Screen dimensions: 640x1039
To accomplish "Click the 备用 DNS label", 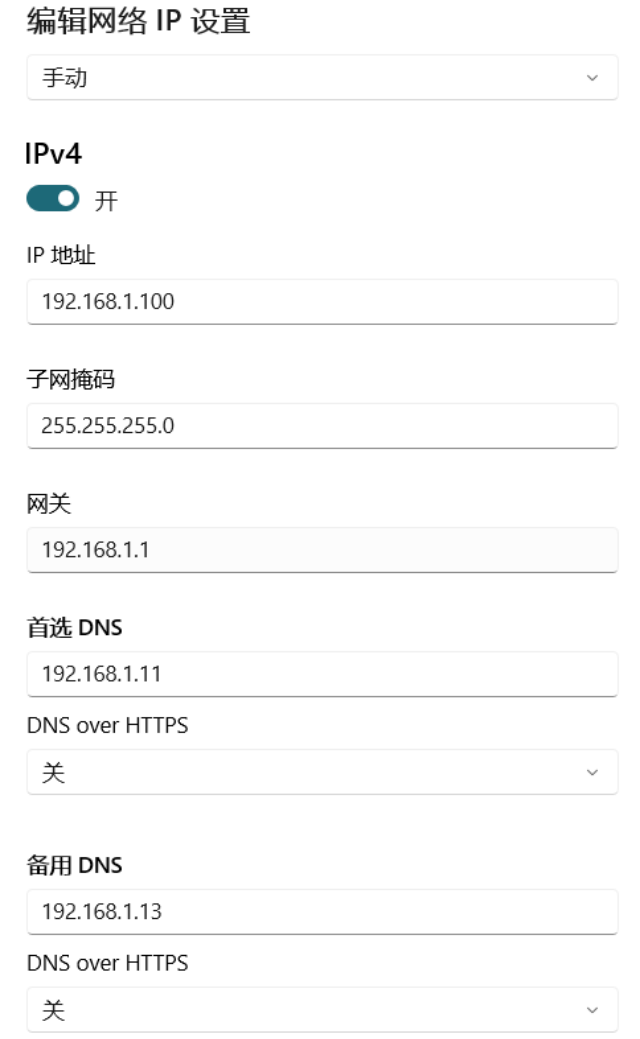I will click(74, 865).
